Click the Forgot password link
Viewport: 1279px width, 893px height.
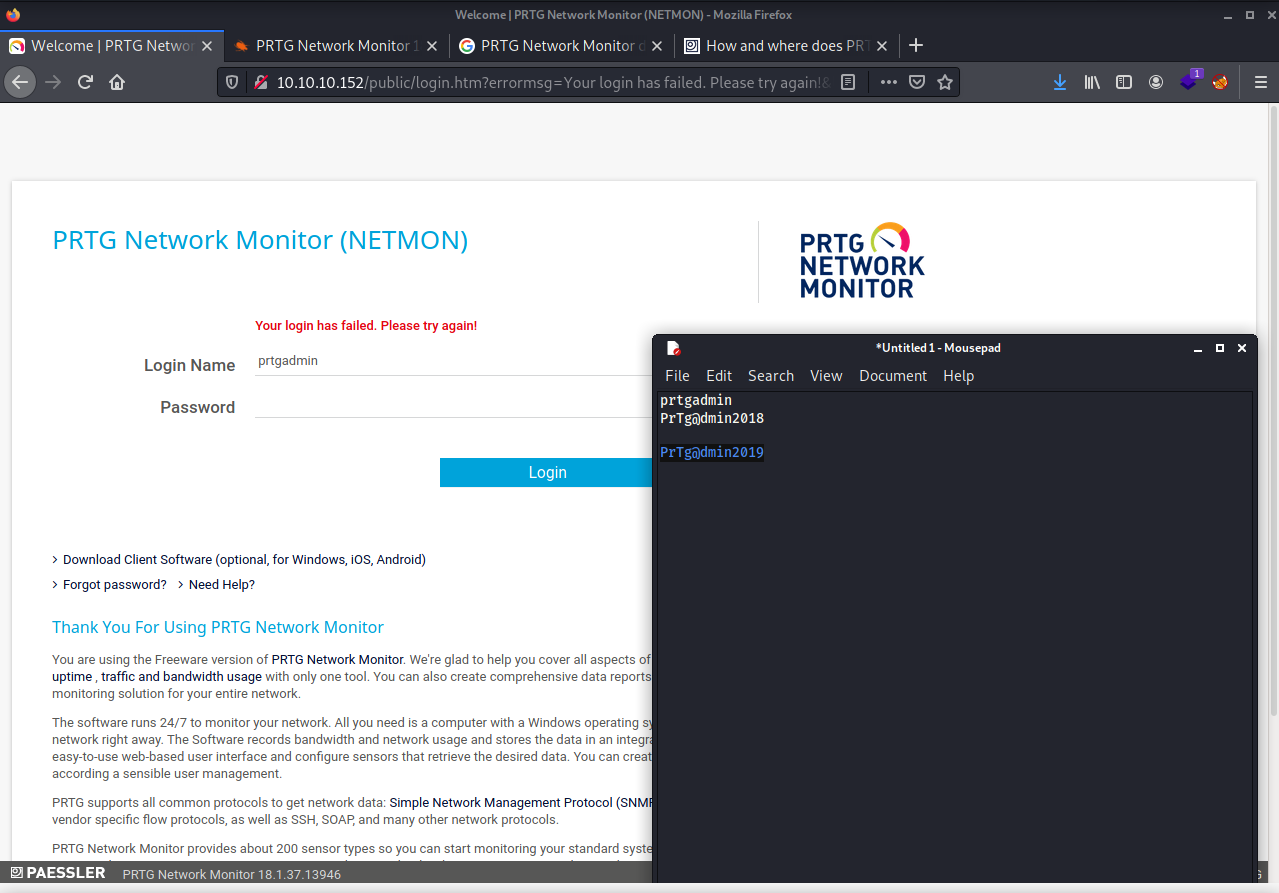coord(115,585)
